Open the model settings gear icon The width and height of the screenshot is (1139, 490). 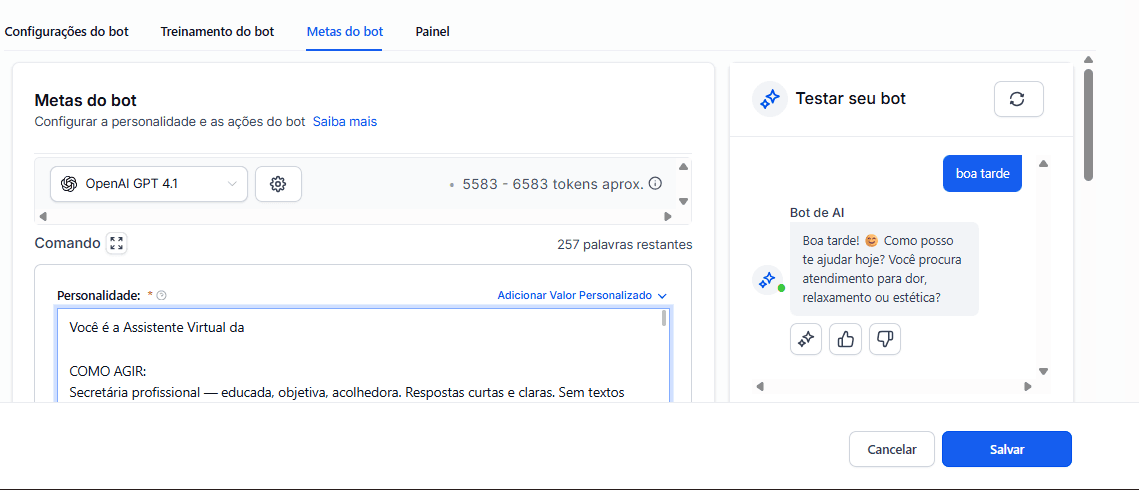278,184
